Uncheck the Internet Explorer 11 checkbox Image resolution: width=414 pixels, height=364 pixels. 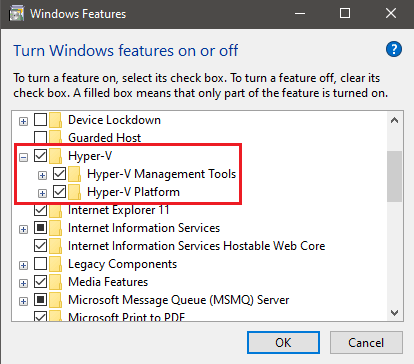click(41, 210)
